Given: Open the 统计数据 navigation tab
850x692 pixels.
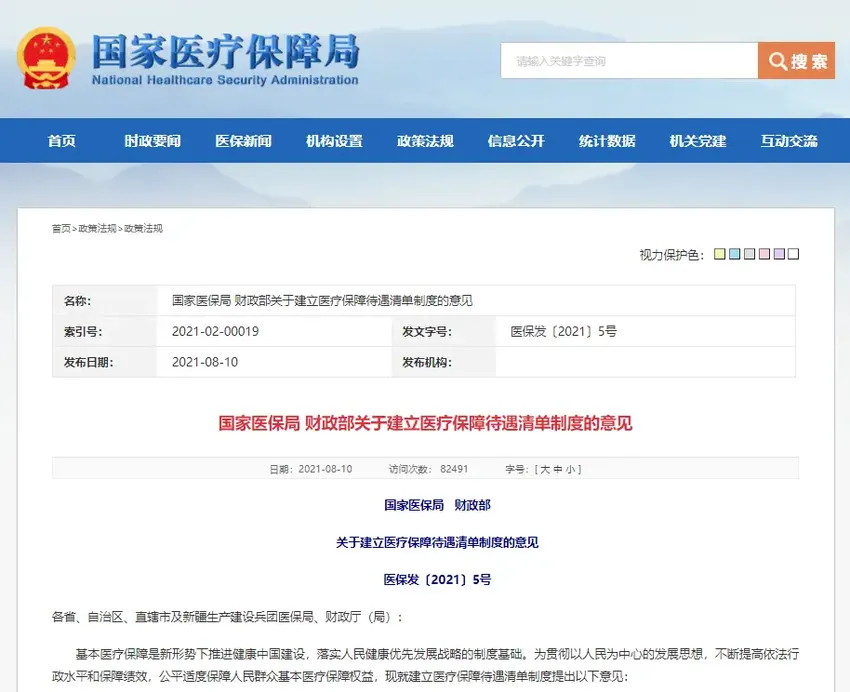Looking at the screenshot, I should pyautogui.click(x=607, y=141).
